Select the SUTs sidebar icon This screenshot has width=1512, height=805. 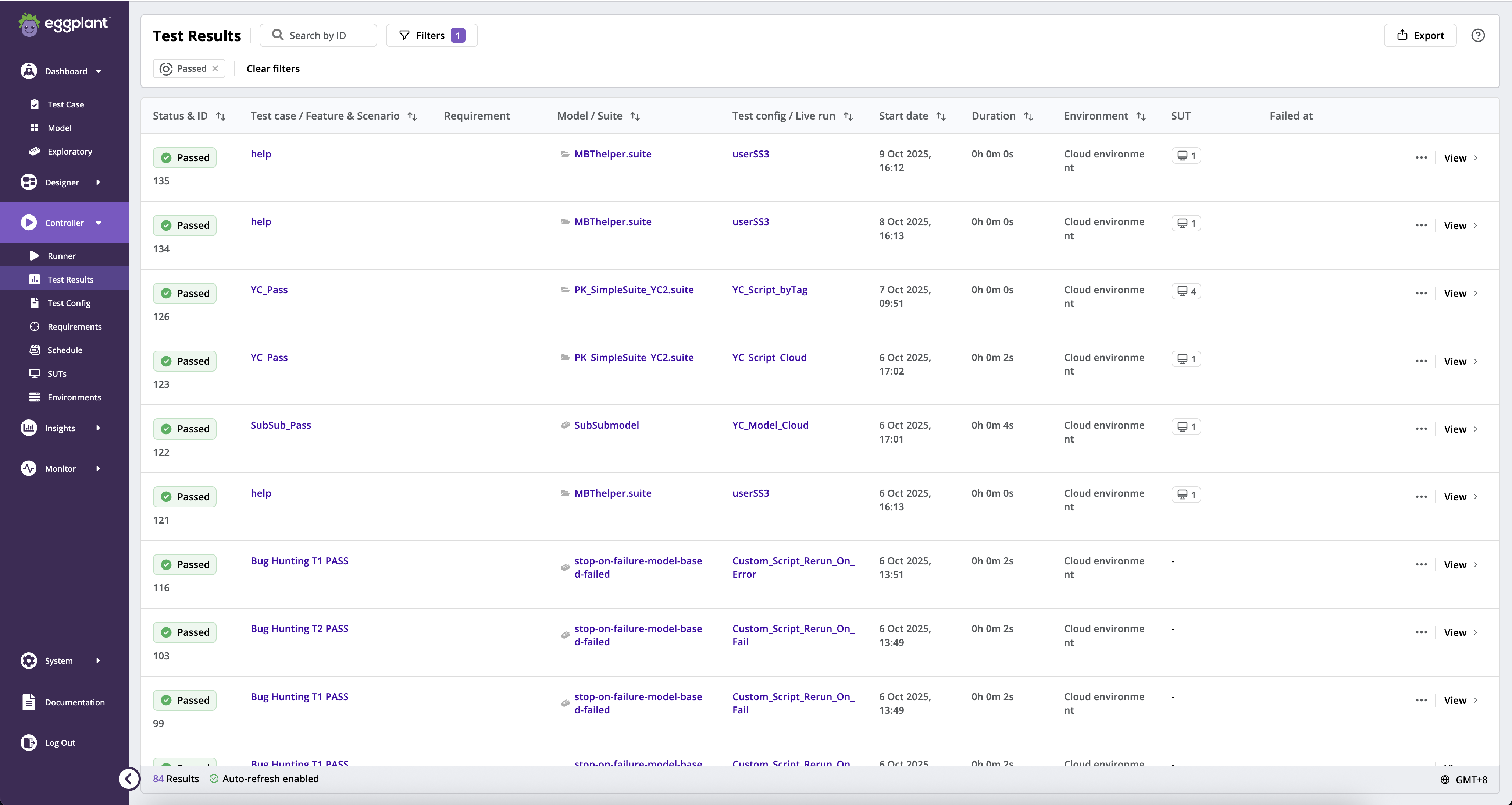(35, 373)
